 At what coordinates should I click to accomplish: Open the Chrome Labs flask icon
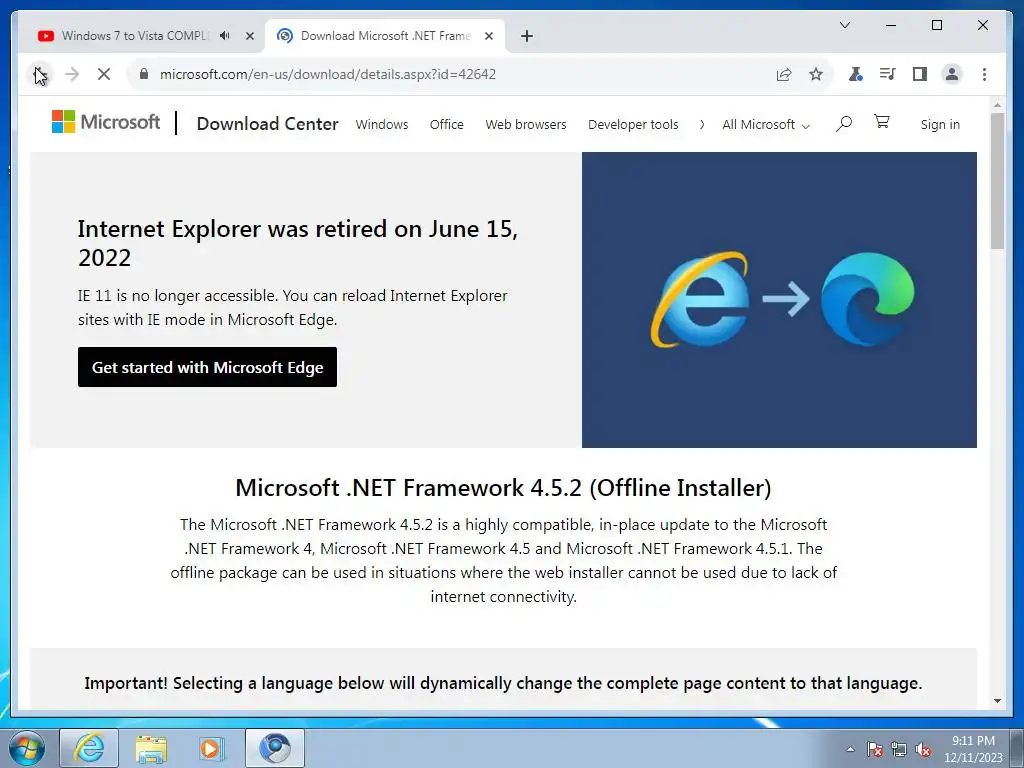point(855,74)
